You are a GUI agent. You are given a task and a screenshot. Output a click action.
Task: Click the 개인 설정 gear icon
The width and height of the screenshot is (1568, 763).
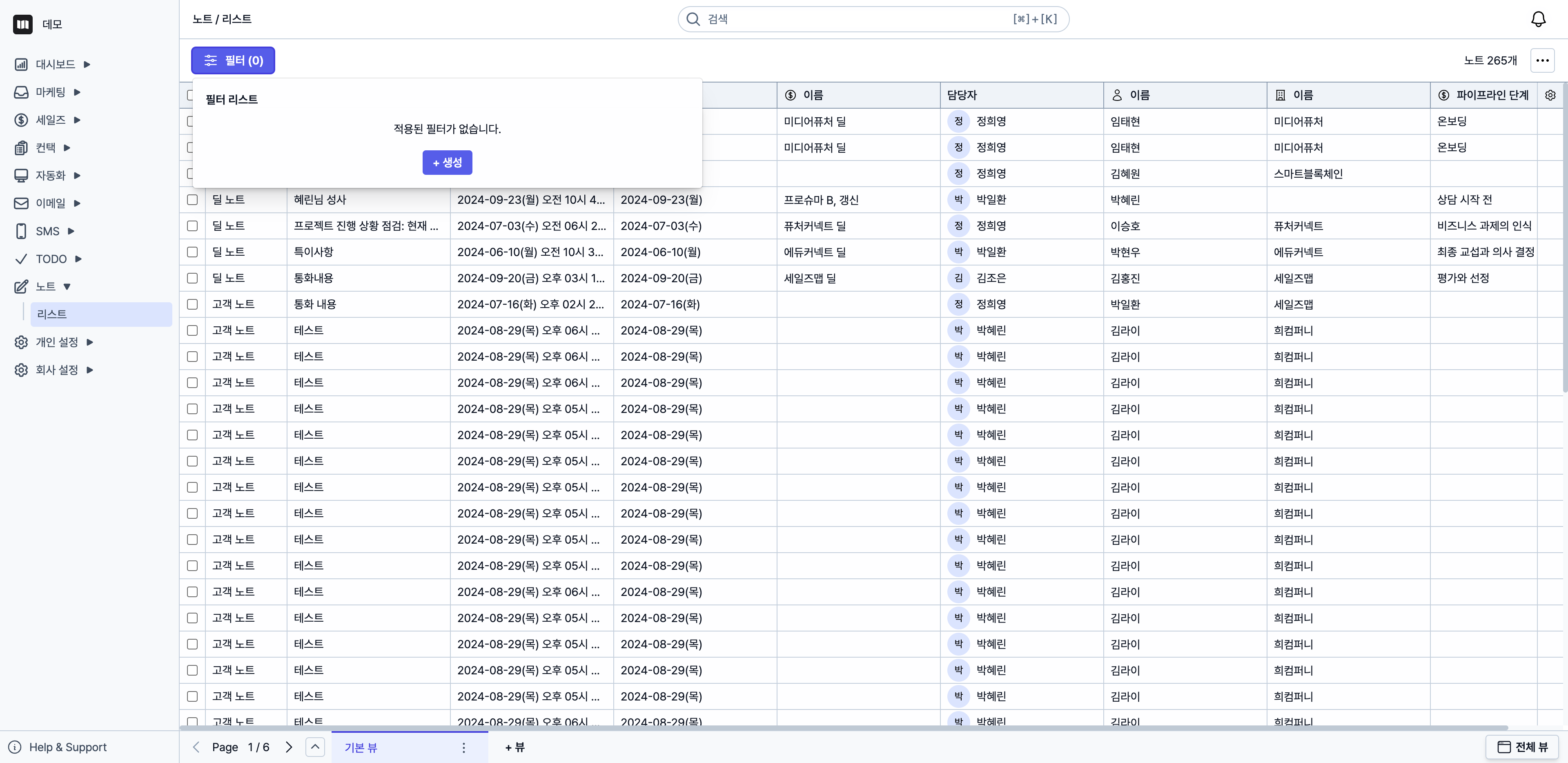click(21, 342)
